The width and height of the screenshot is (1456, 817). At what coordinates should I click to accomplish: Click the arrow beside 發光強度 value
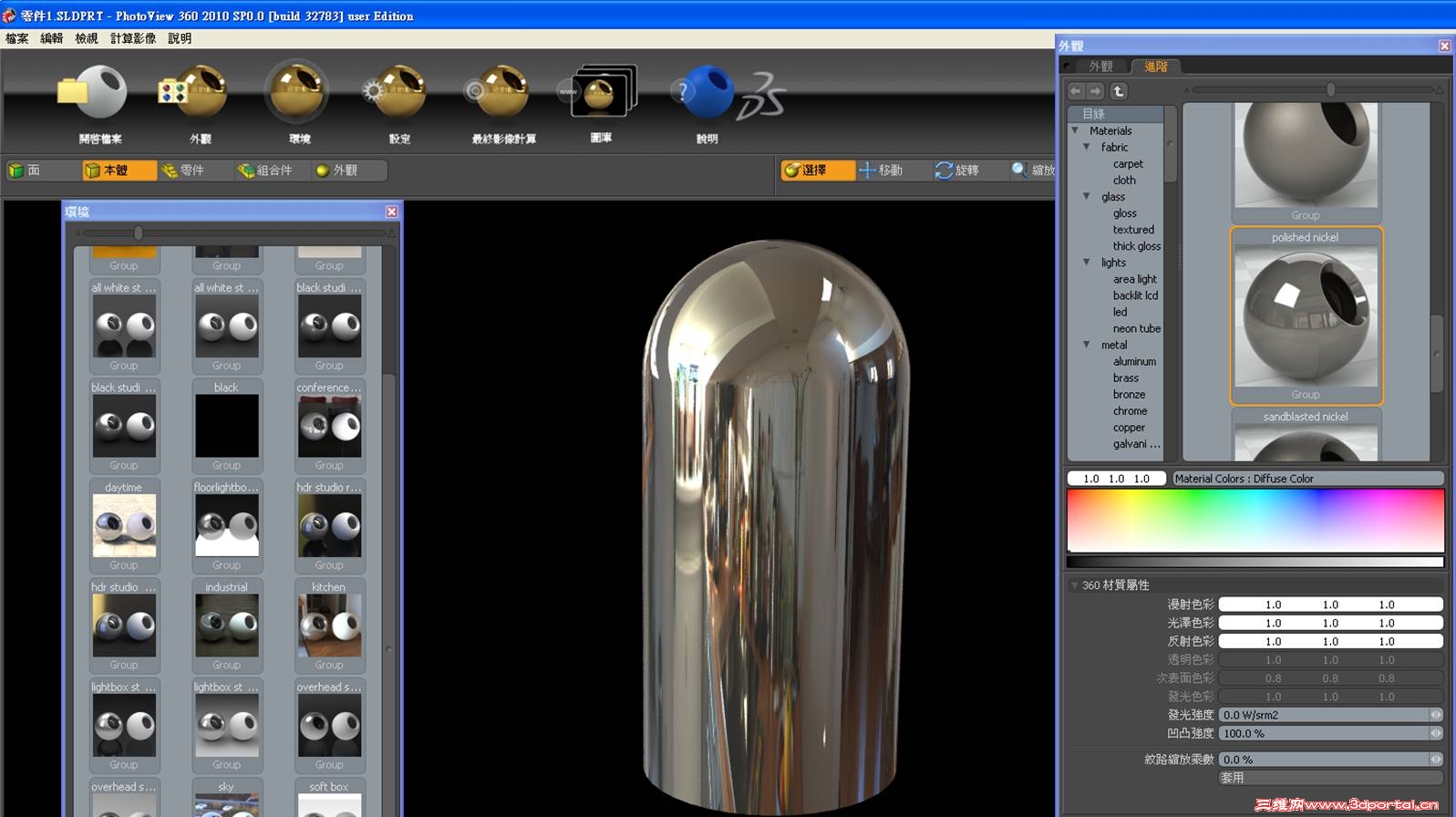tap(1436, 715)
